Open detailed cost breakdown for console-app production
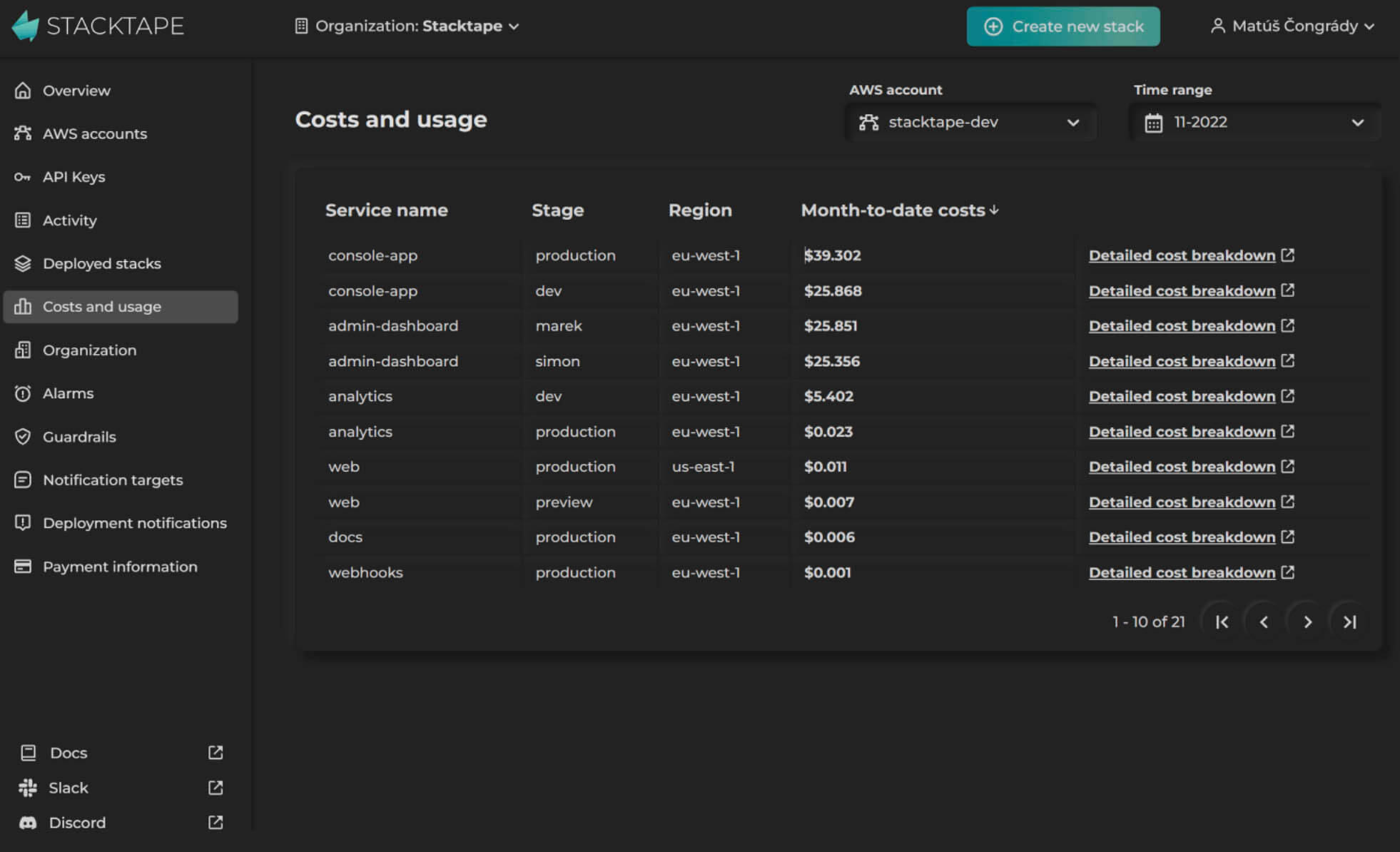 coord(1182,255)
